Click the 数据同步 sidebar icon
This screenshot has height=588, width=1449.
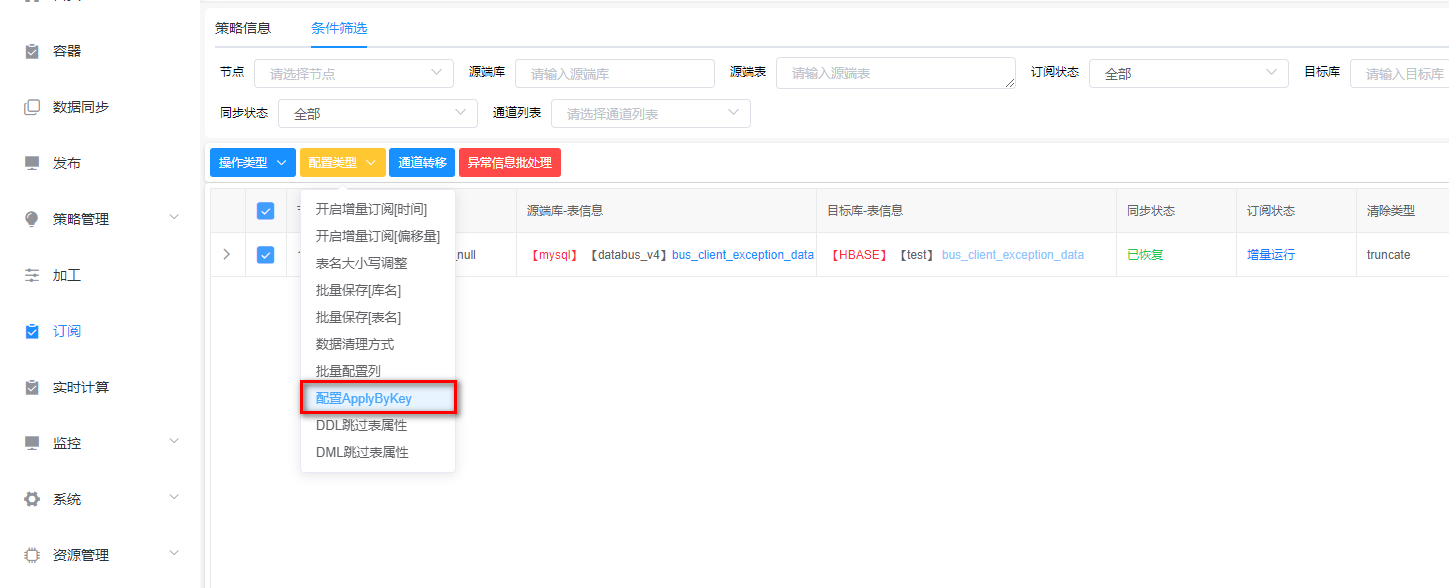pos(32,107)
